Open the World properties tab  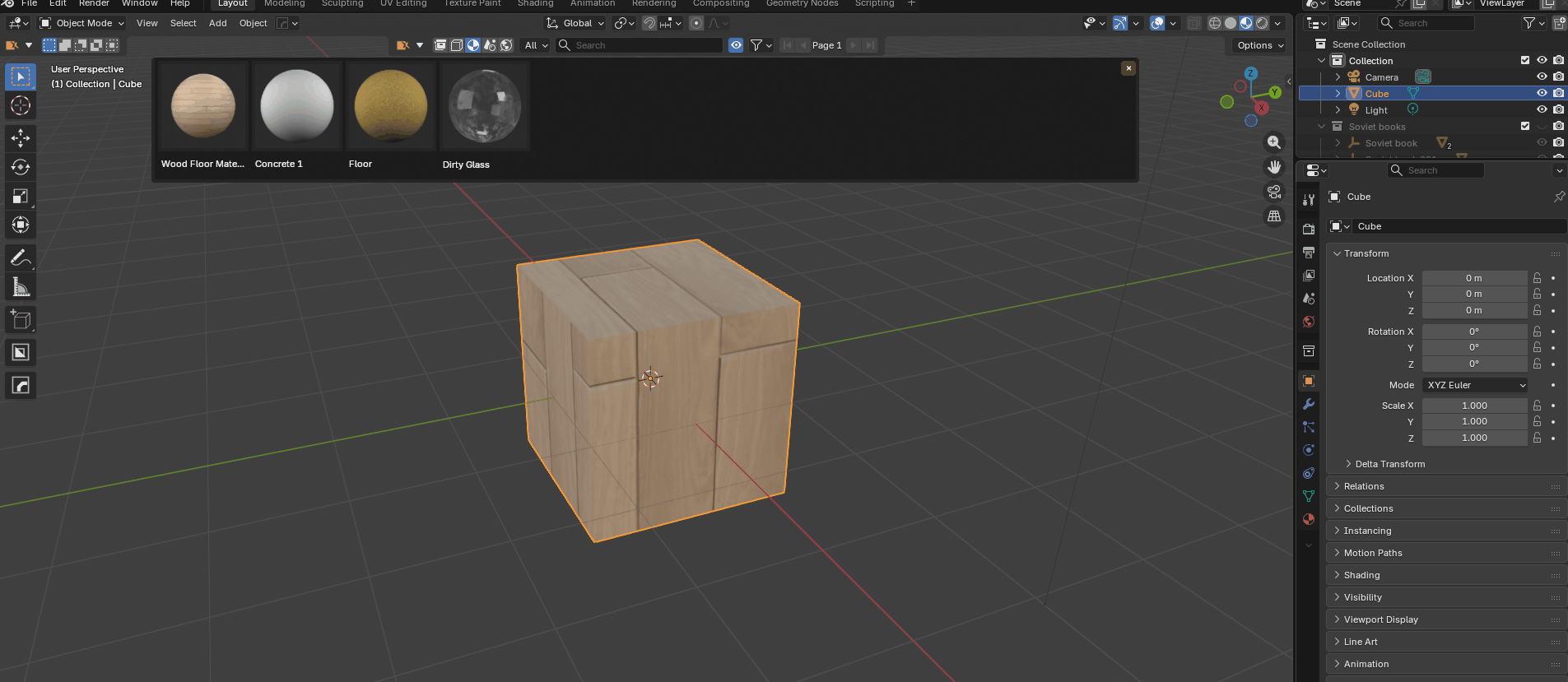(x=1309, y=322)
